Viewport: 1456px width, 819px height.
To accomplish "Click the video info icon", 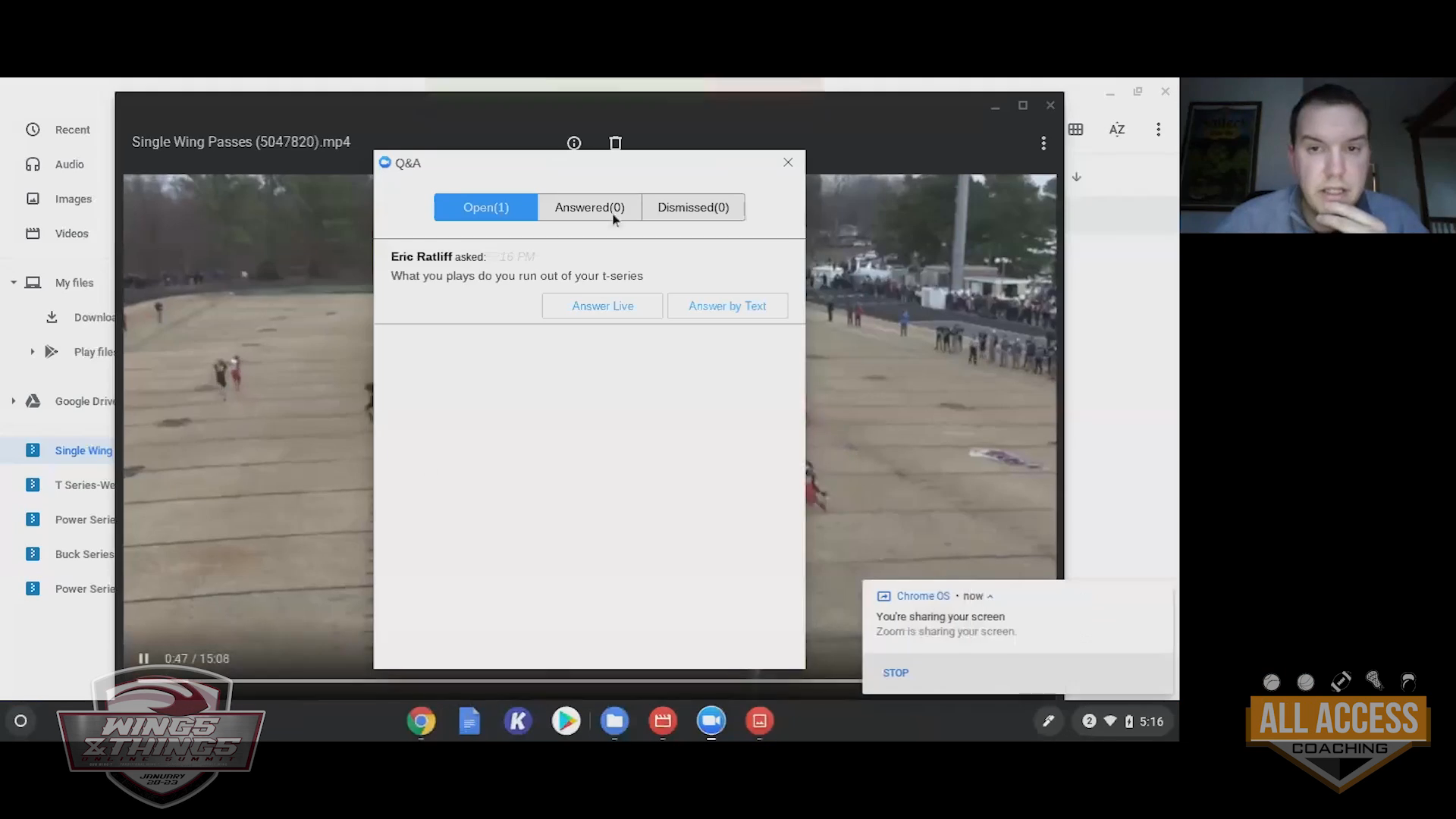I will (x=574, y=143).
